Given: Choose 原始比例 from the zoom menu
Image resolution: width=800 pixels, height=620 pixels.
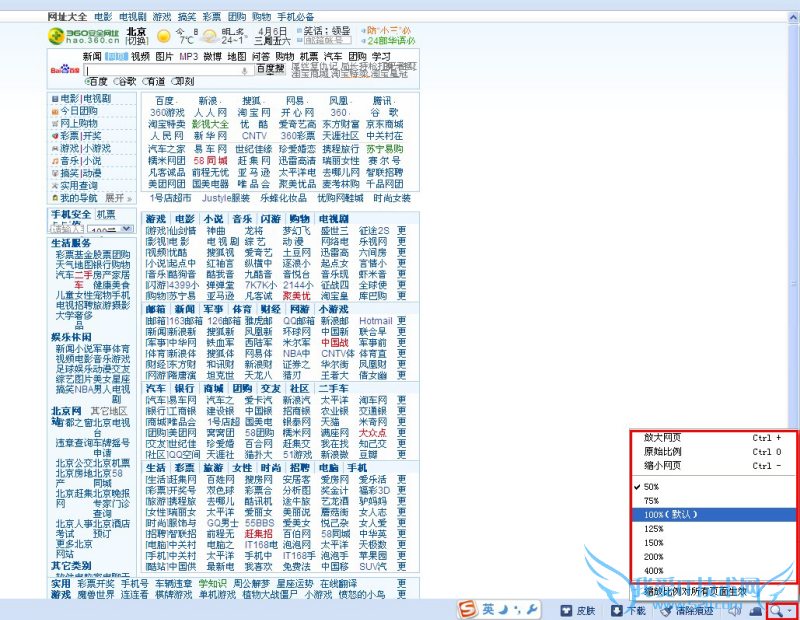Looking at the screenshot, I should tap(714, 452).
